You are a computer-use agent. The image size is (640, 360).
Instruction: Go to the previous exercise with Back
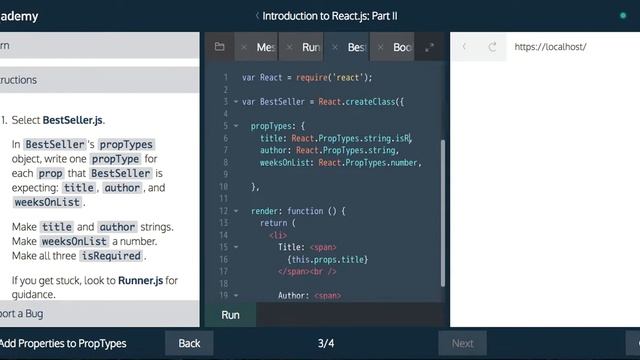(x=189, y=343)
